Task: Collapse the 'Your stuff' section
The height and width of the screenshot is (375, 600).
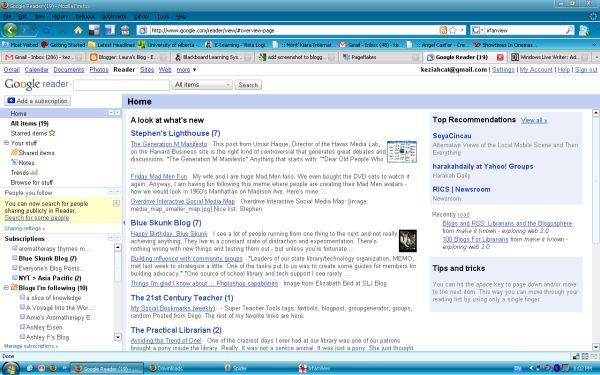Action: (x=6, y=143)
